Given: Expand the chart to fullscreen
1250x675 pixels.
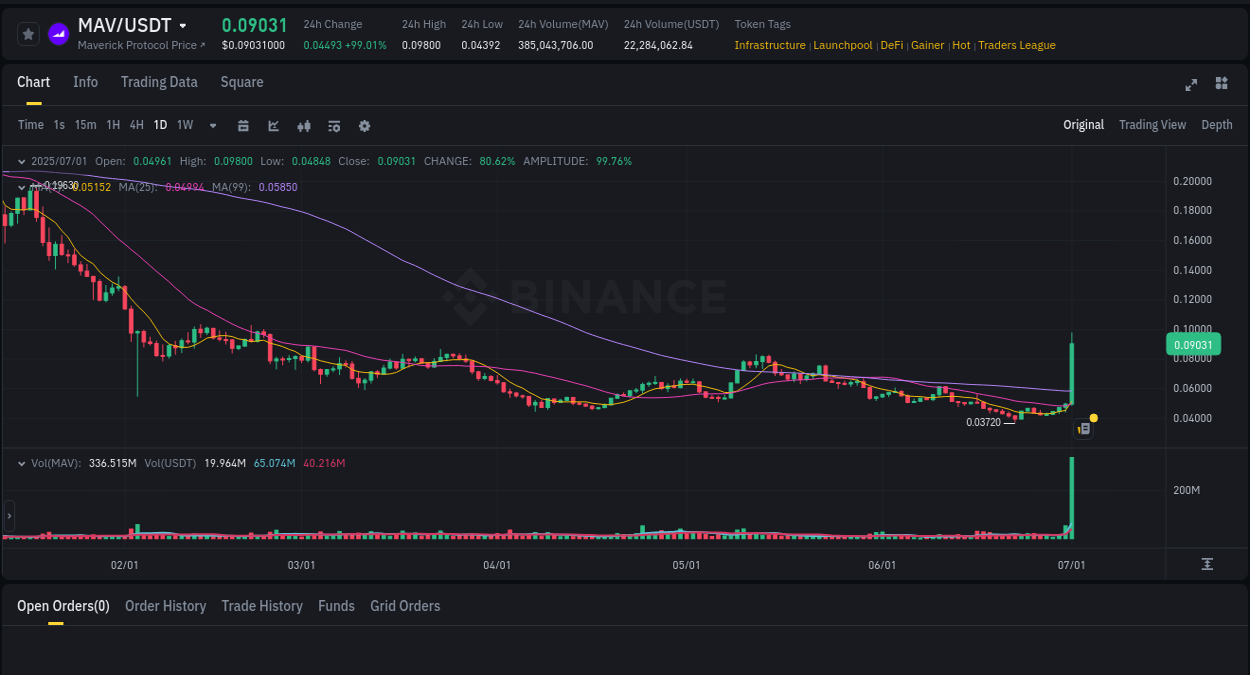Looking at the screenshot, I should [1190, 85].
